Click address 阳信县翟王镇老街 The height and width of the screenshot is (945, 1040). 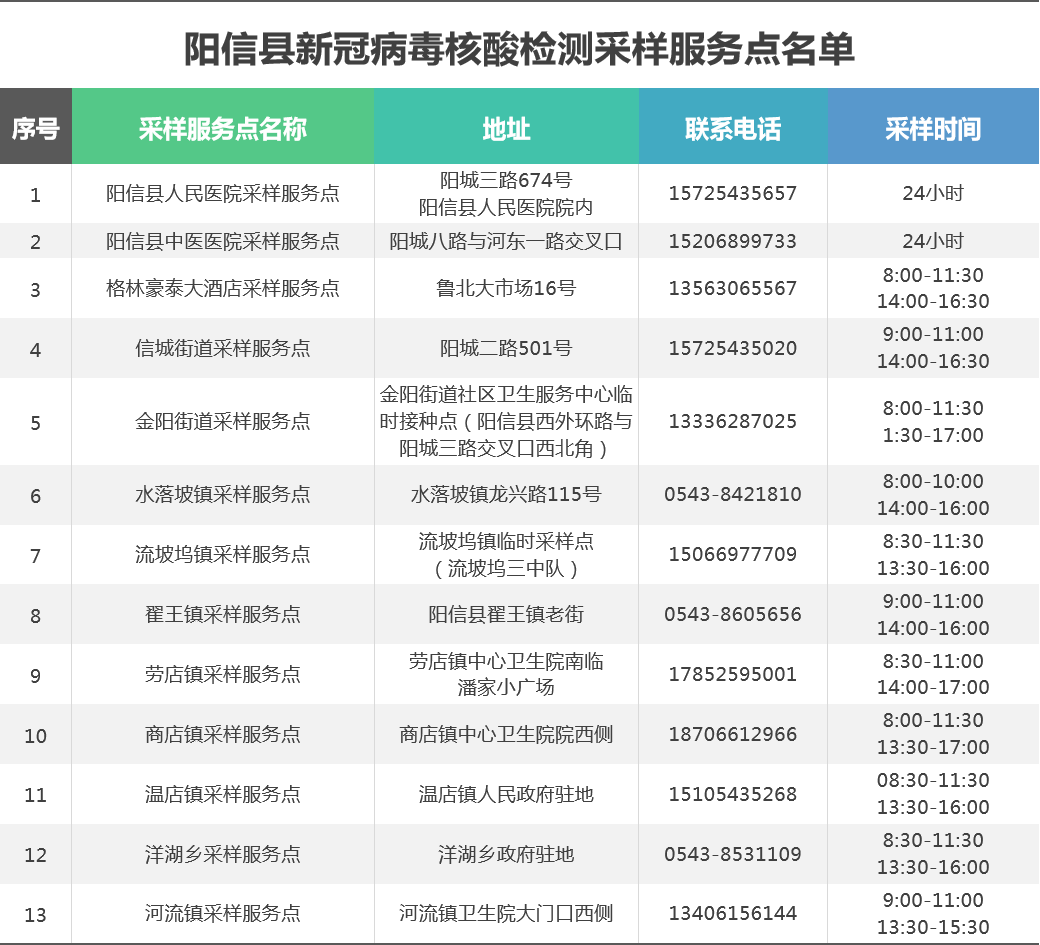(x=506, y=615)
